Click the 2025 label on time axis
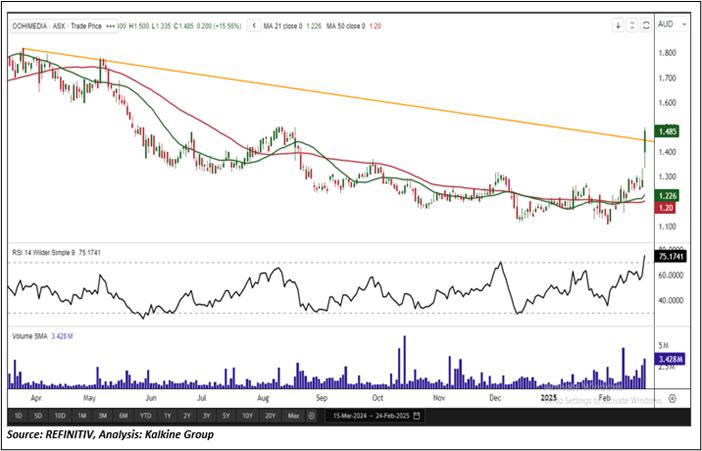Screen dimensions: 702x451 [548, 398]
